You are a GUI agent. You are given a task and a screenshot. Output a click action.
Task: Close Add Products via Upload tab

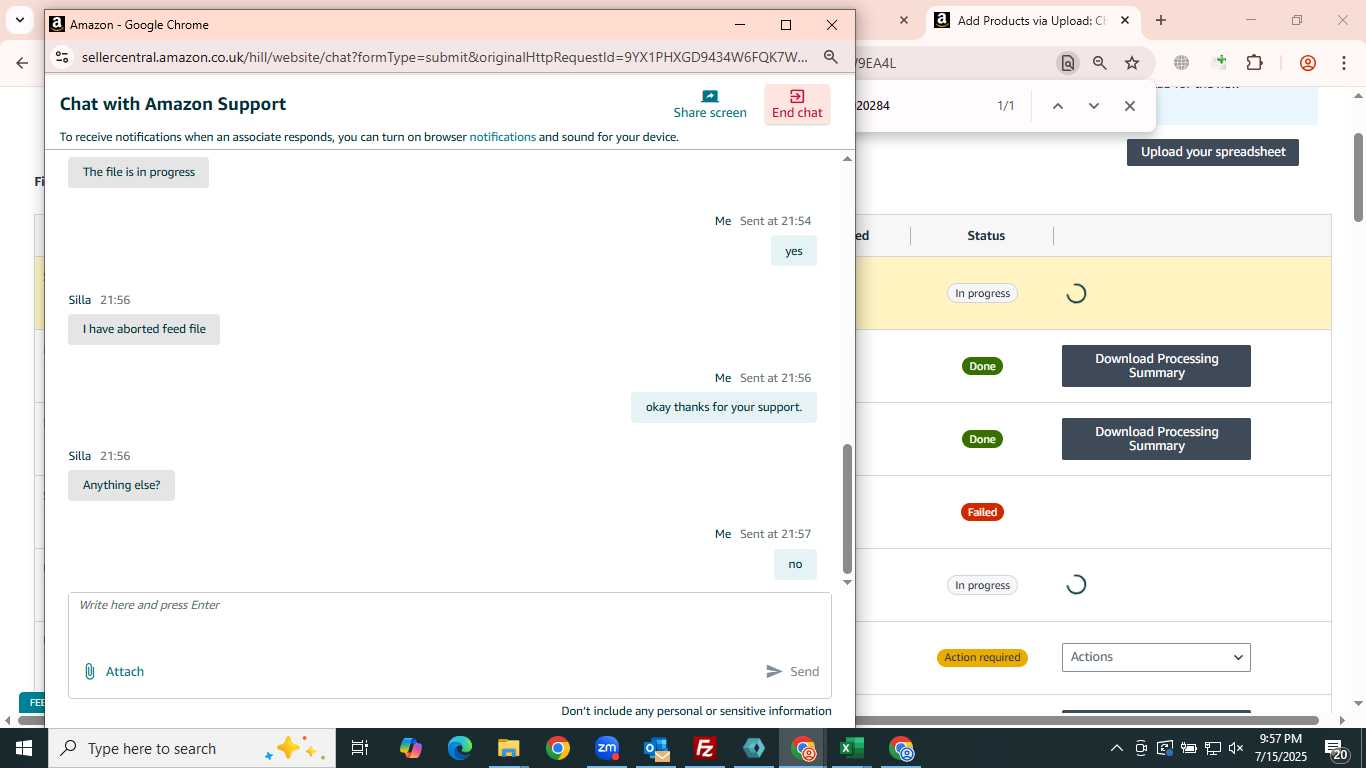[x=1125, y=20]
